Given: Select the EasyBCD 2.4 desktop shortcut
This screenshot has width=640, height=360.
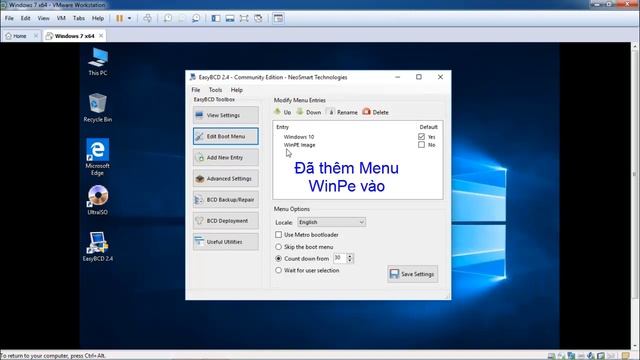Looking at the screenshot, I should (98, 247).
